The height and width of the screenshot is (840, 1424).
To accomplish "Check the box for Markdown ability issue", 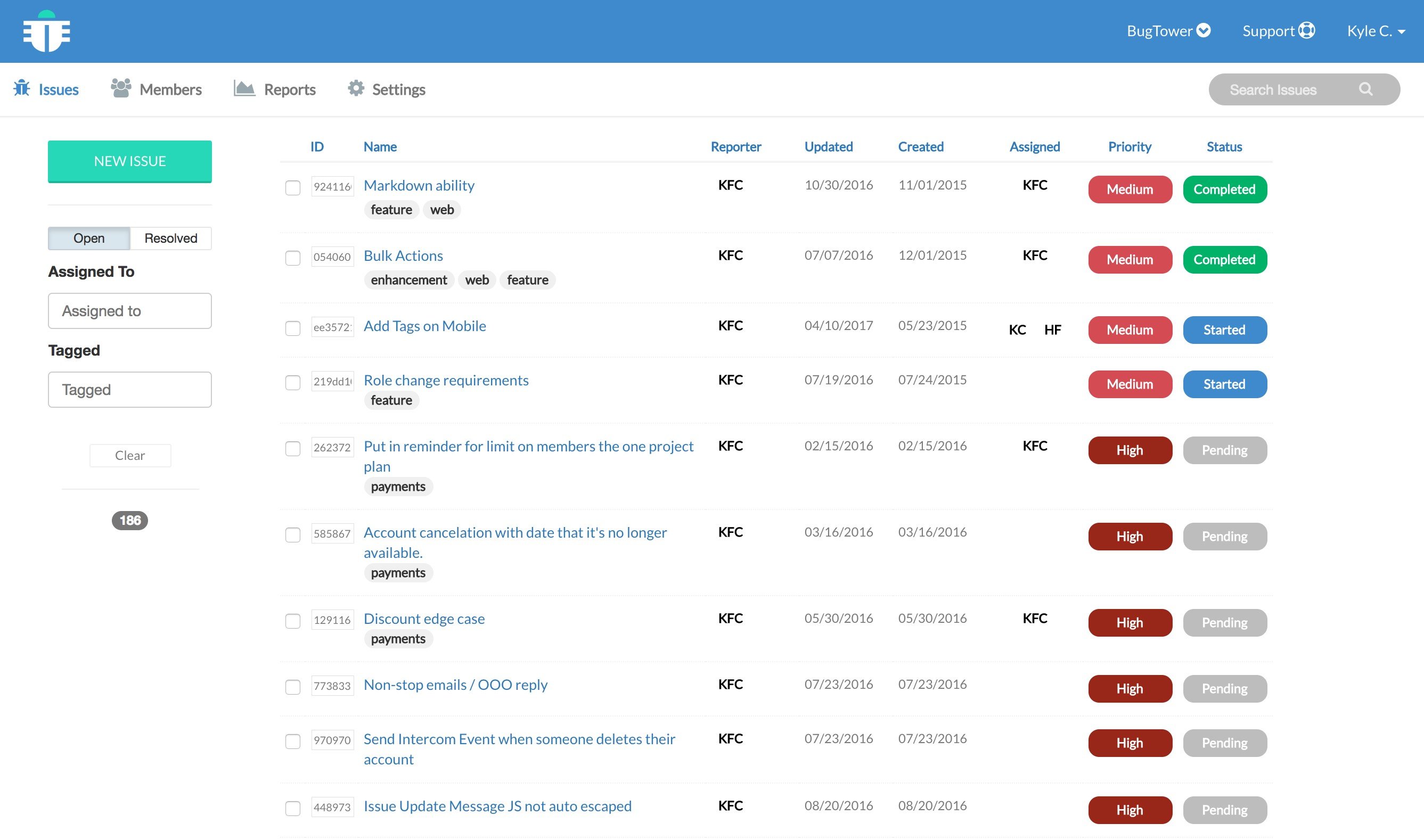I will click(x=293, y=188).
